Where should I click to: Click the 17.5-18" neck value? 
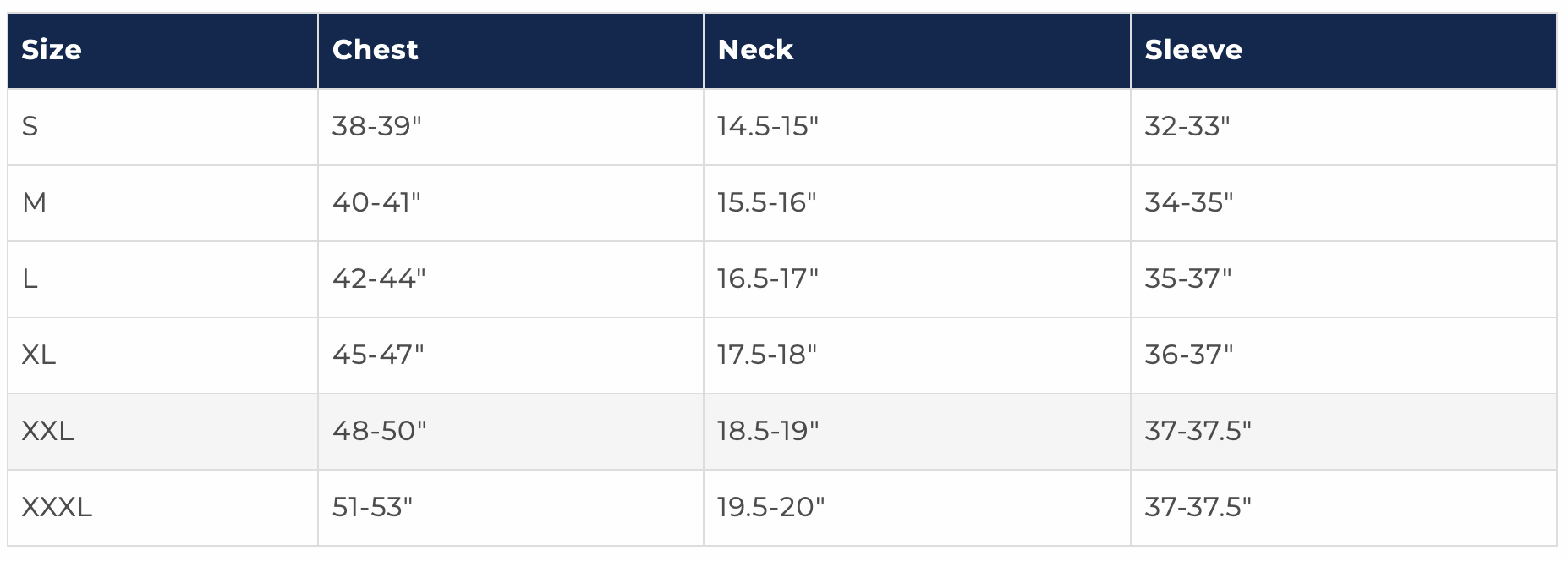click(x=767, y=355)
